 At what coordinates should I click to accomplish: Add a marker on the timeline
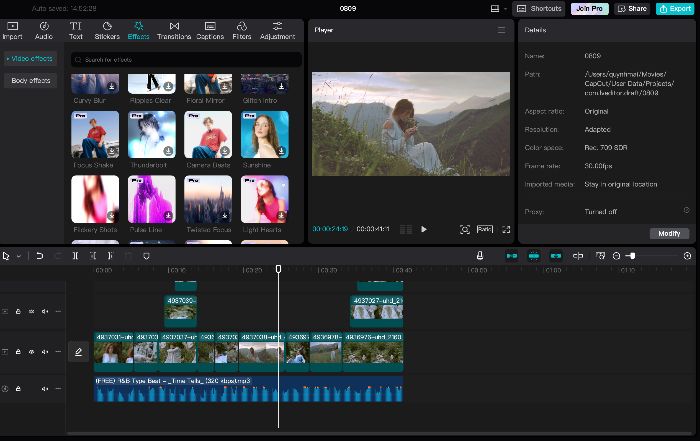point(146,256)
